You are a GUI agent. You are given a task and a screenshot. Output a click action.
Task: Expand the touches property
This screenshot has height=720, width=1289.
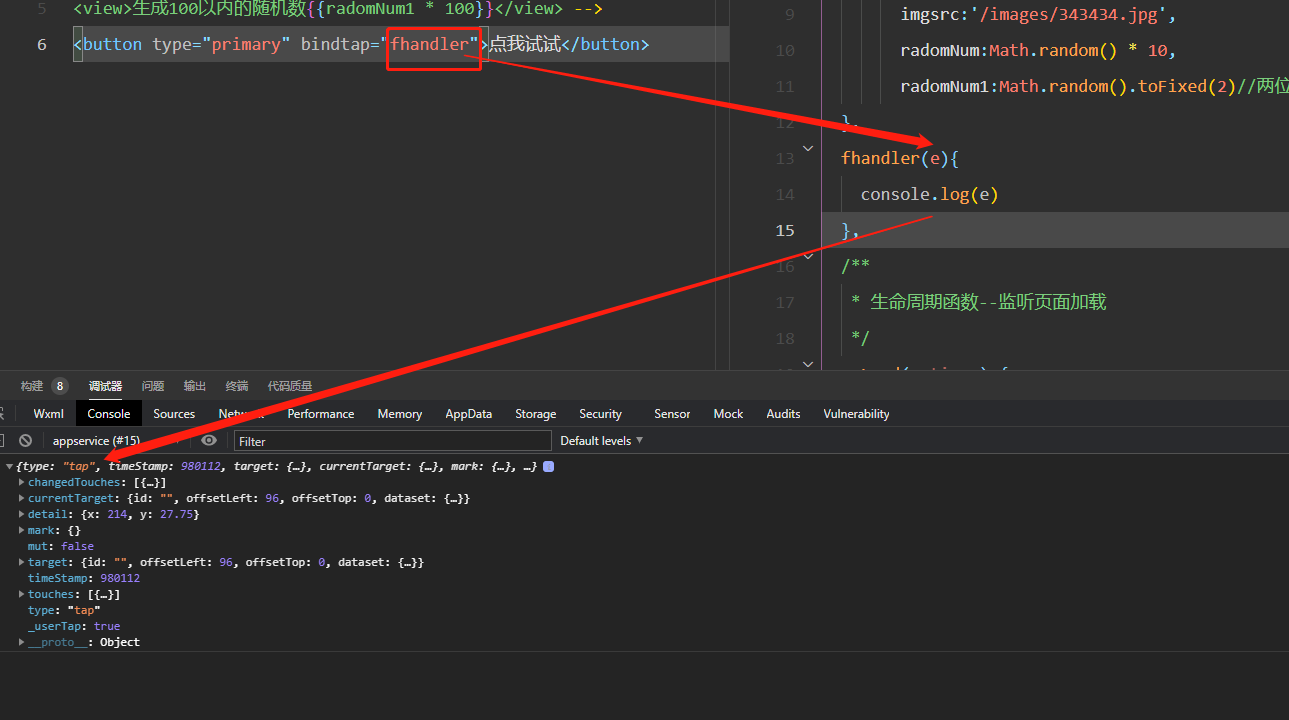[21, 595]
